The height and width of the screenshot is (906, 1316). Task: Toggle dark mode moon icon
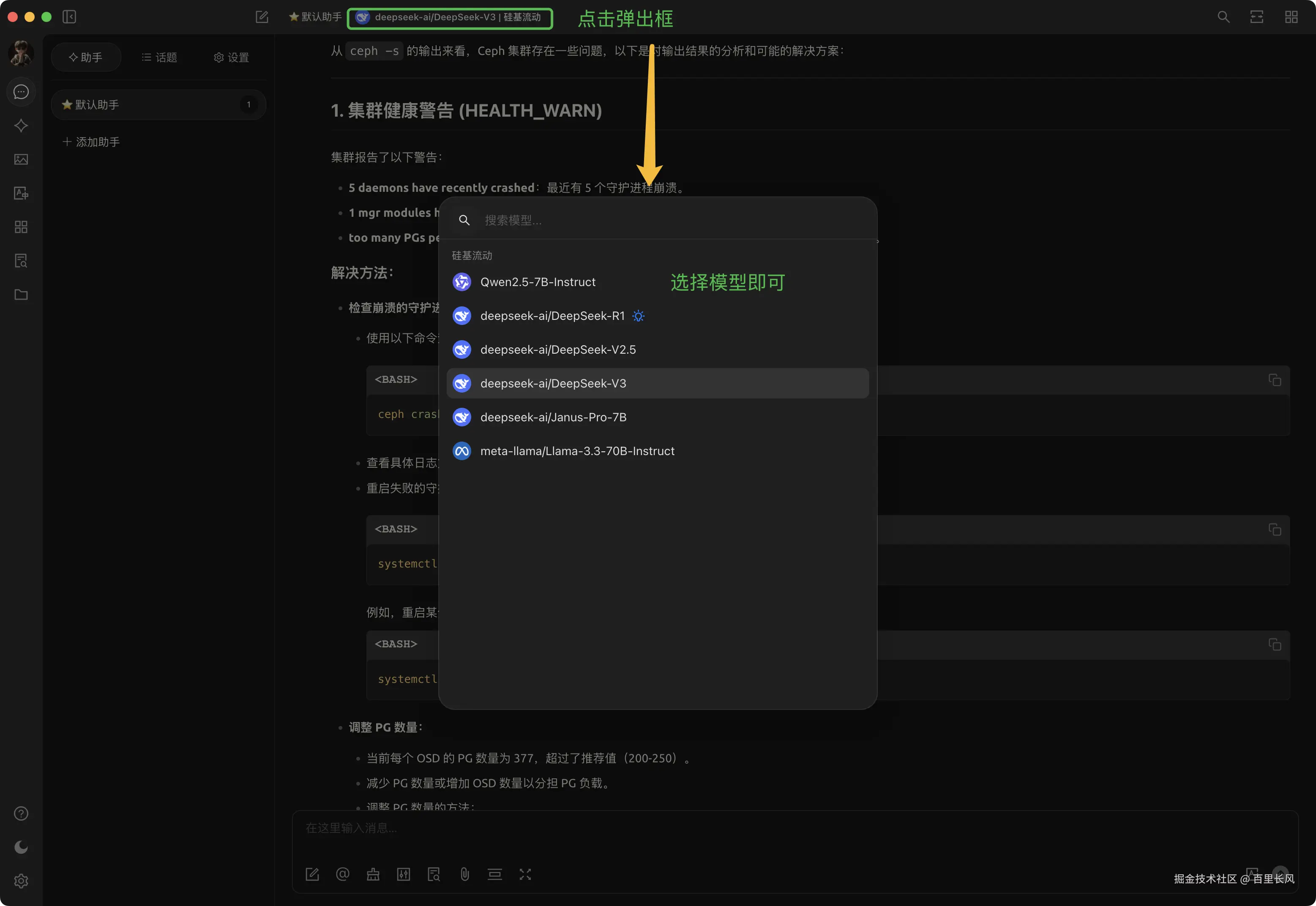tap(21, 847)
